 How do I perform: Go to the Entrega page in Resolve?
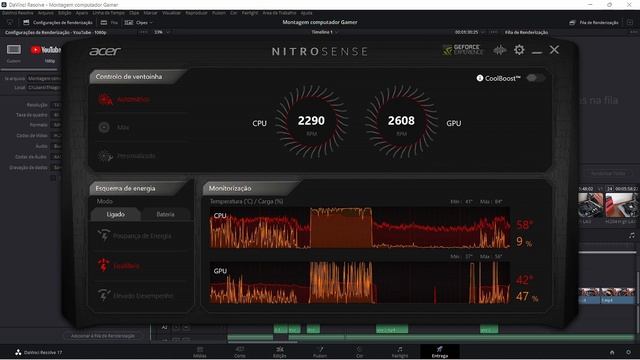[x=440, y=352]
